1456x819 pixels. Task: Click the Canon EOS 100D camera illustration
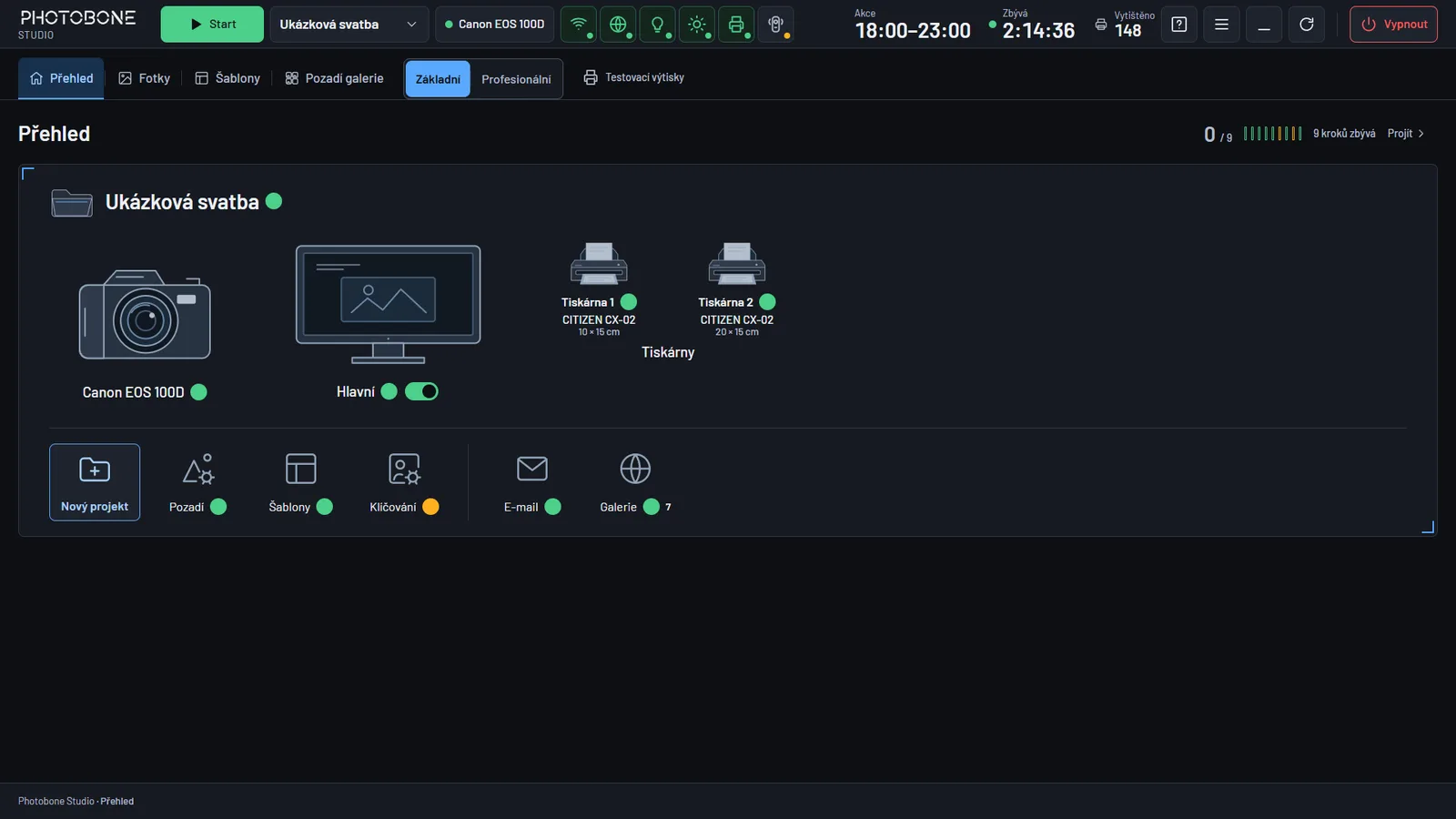pyautogui.click(x=145, y=315)
